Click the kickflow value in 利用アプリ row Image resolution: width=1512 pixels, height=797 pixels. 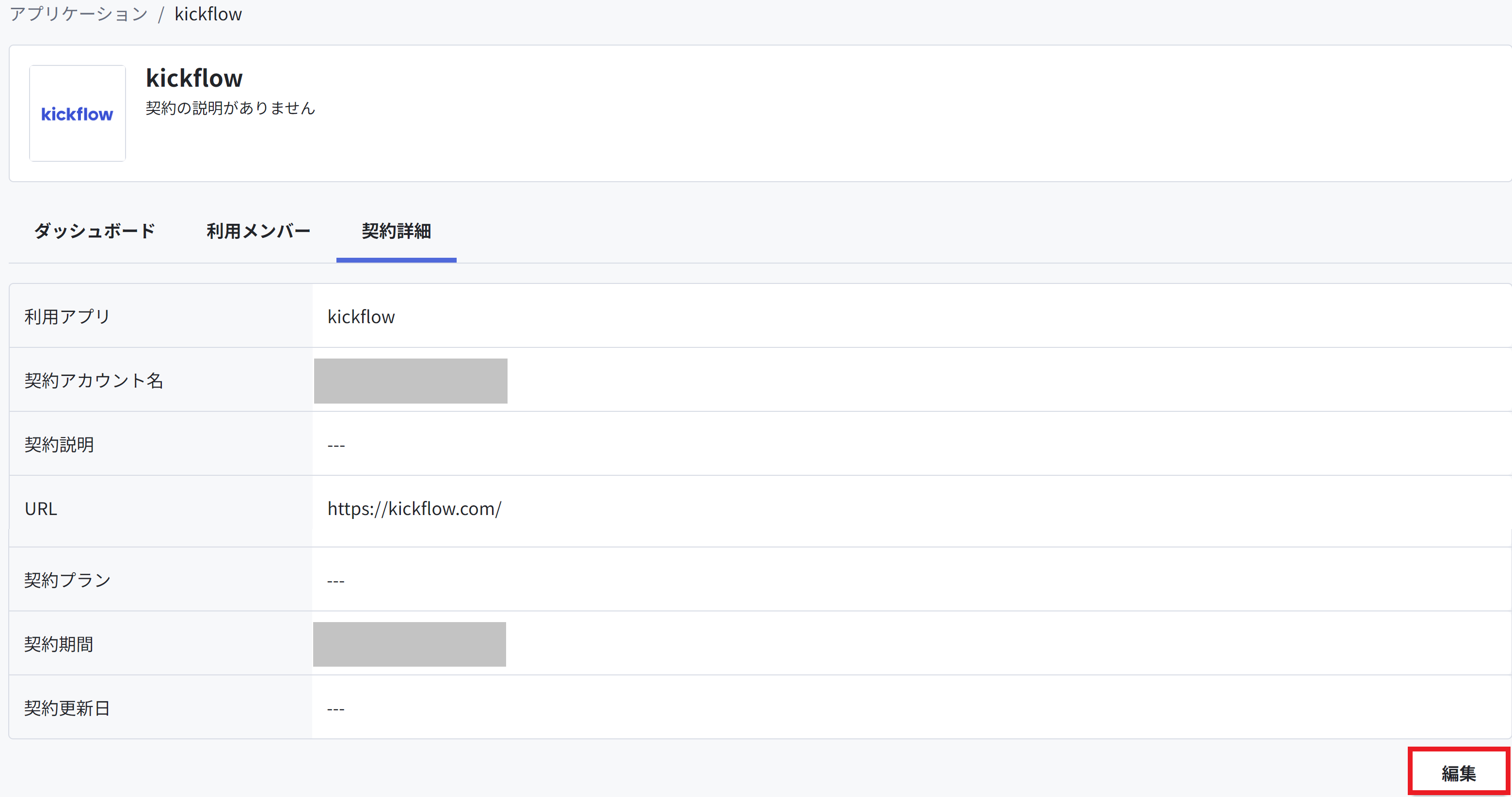[361, 317]
